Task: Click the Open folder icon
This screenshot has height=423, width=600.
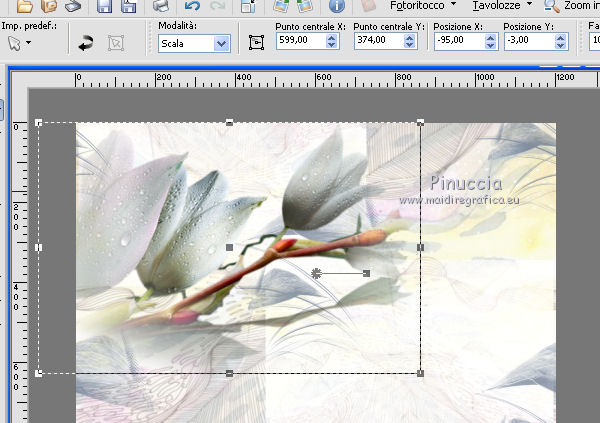Action: click(x=25, y=6)
